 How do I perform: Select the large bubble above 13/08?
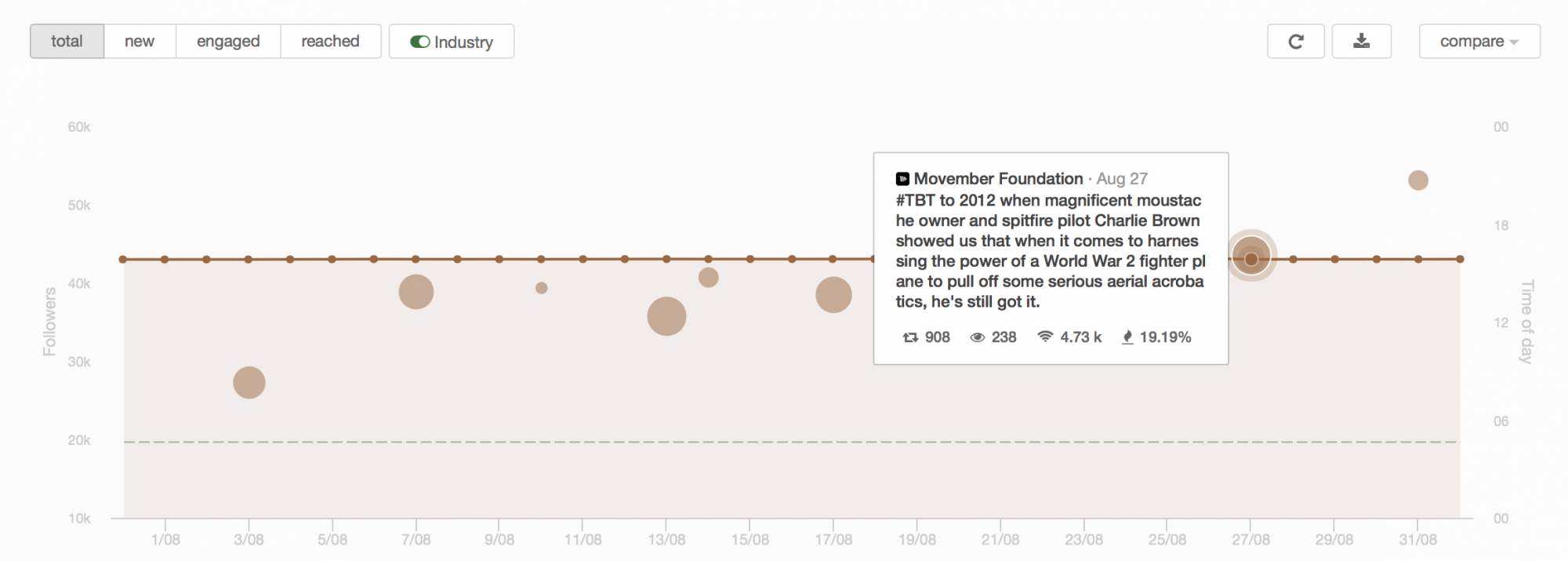click(x=666, y=316)
